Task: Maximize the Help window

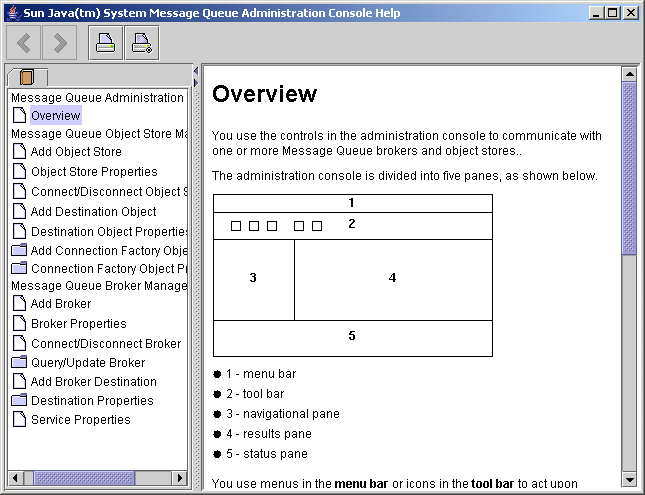Action: [x=613, y=13]
